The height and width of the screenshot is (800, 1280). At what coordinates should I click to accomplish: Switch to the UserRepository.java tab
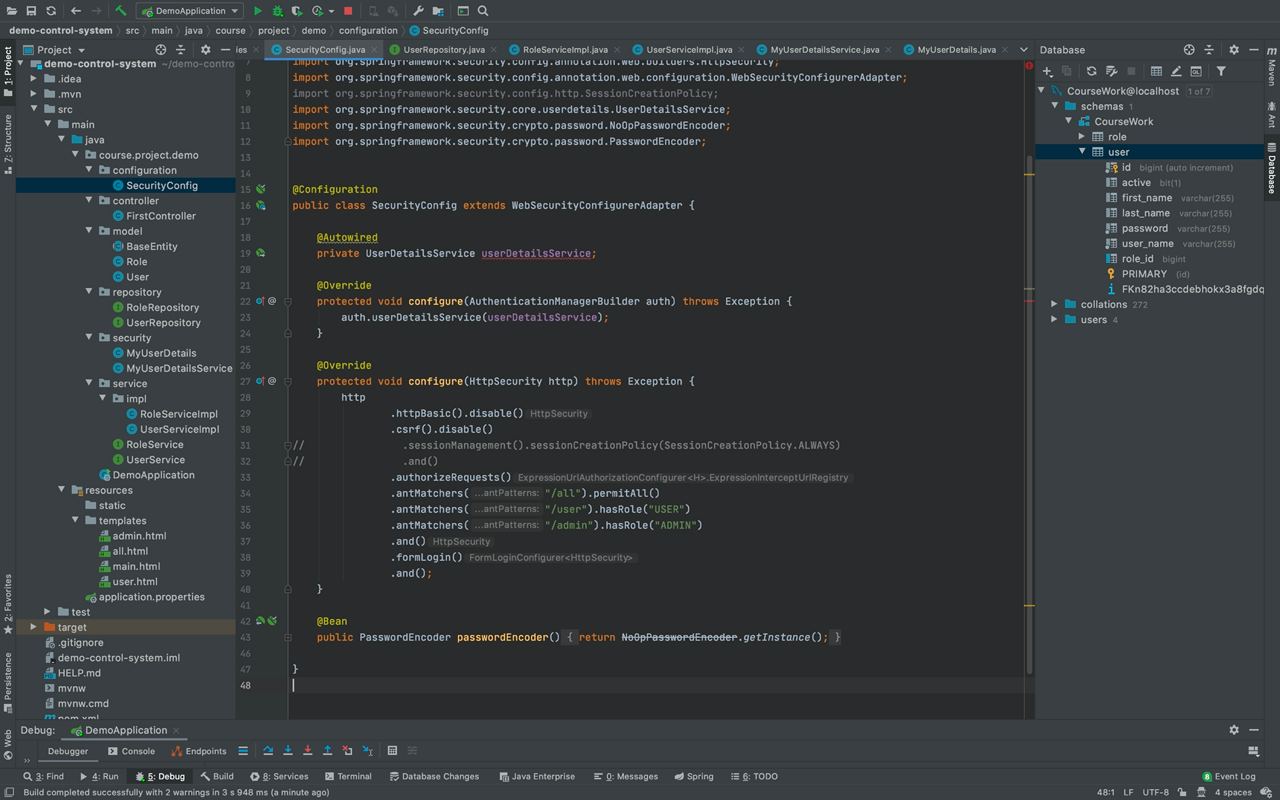pyautogui.click(x=444, y=49)
